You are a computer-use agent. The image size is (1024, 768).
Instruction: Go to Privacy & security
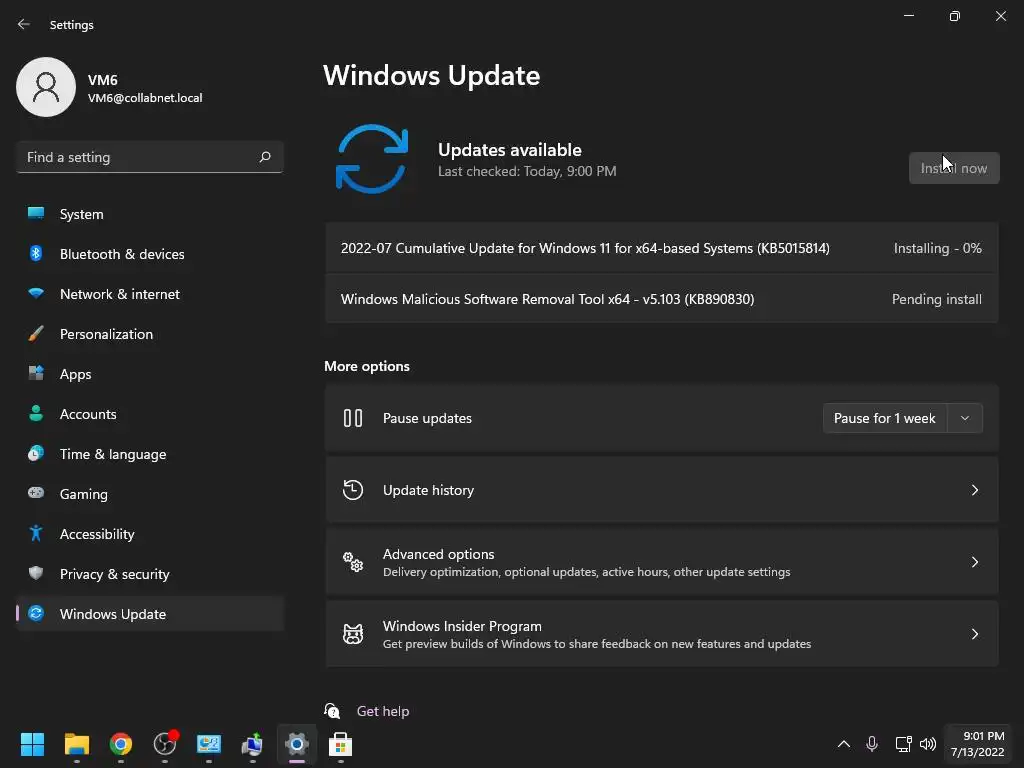tap(150, 574)
